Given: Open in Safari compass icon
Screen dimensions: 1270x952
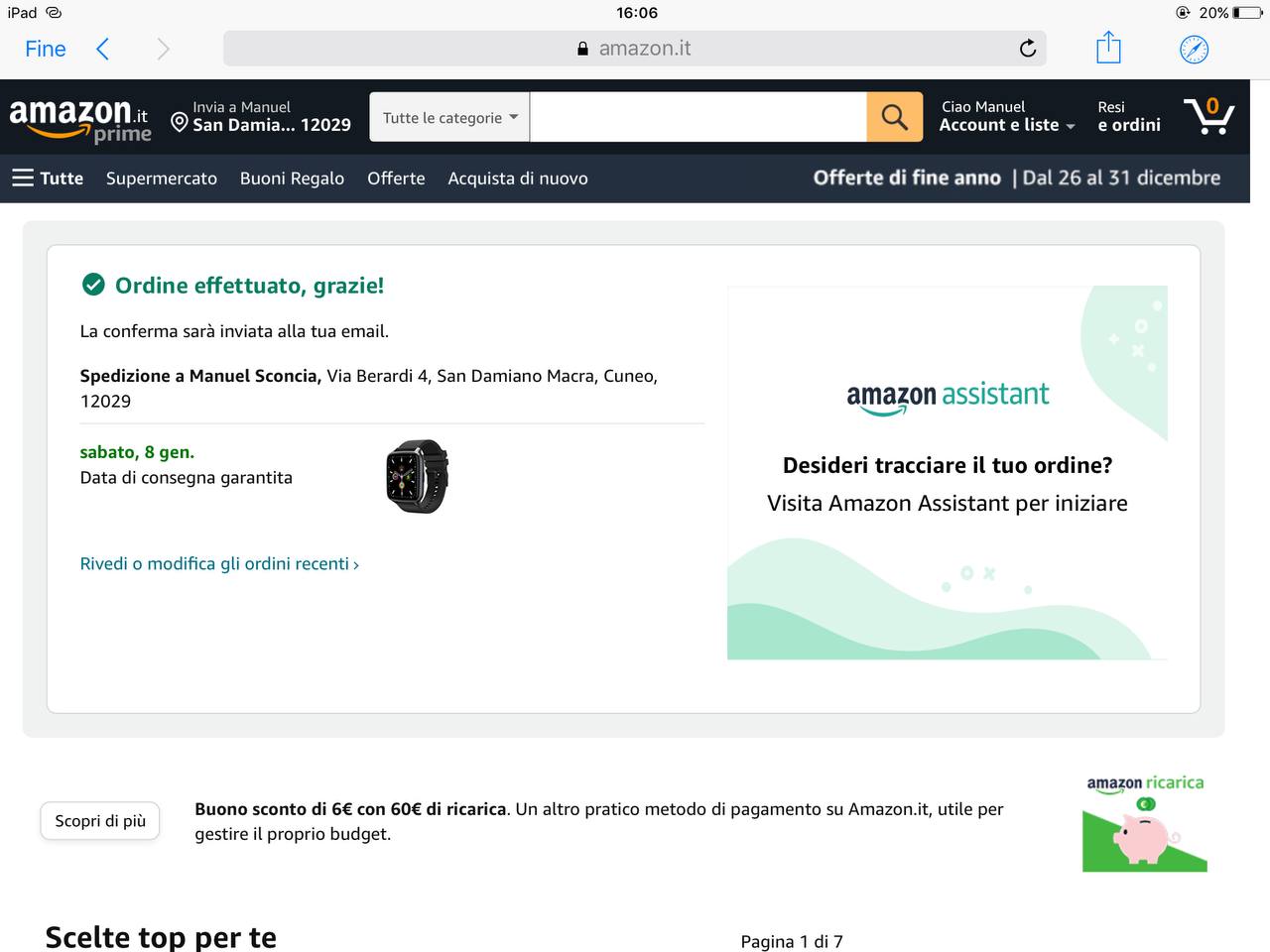Looking at the screenshot, I should pyautogui.click(x=1194, y=49).
